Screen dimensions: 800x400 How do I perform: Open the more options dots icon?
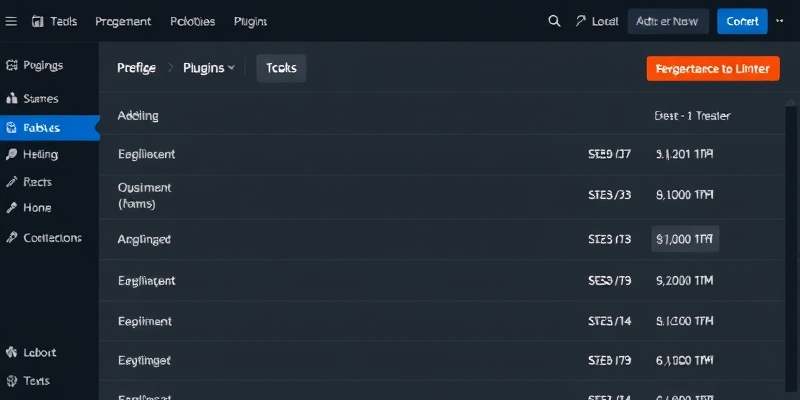[x=780, y=21]
